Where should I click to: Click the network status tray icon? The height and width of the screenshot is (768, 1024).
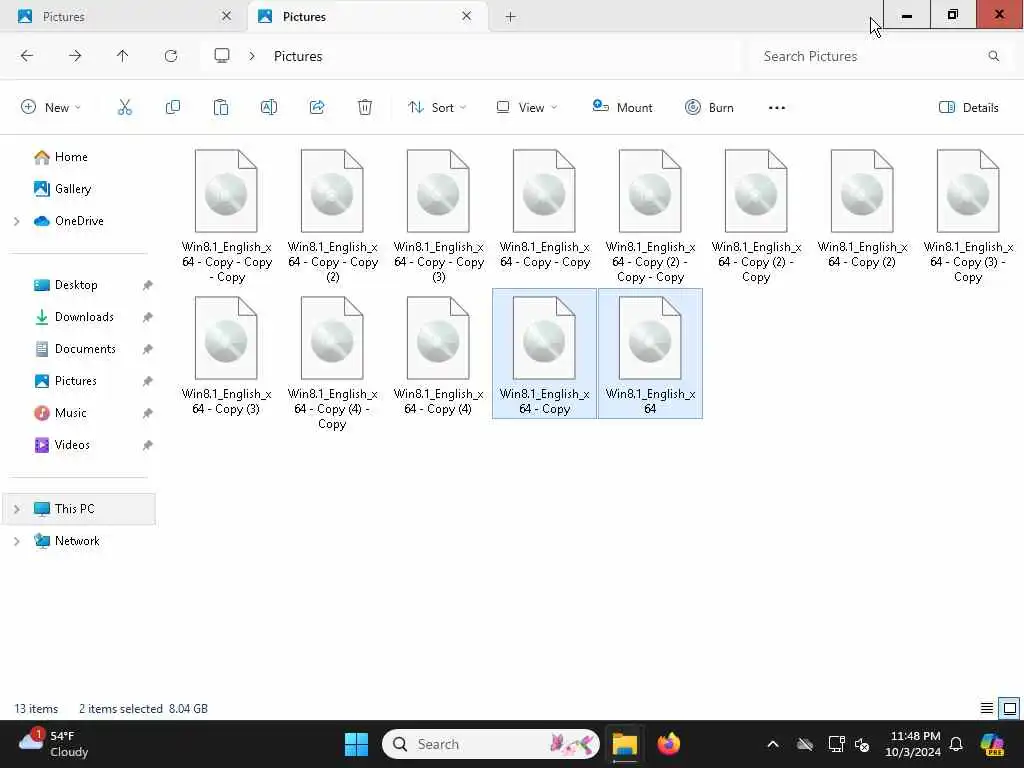[836, 744]
